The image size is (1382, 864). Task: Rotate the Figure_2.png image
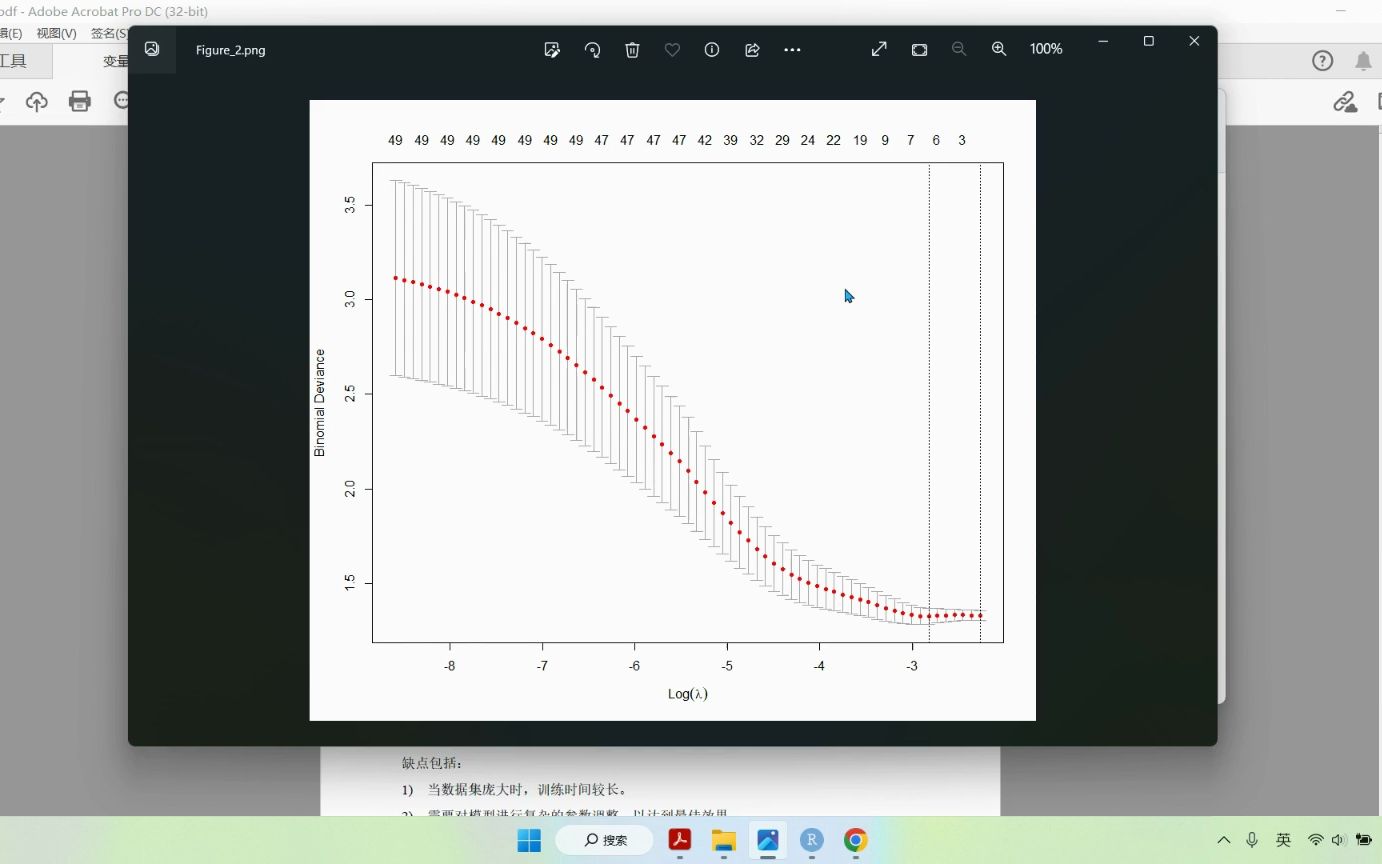(592, 49)
